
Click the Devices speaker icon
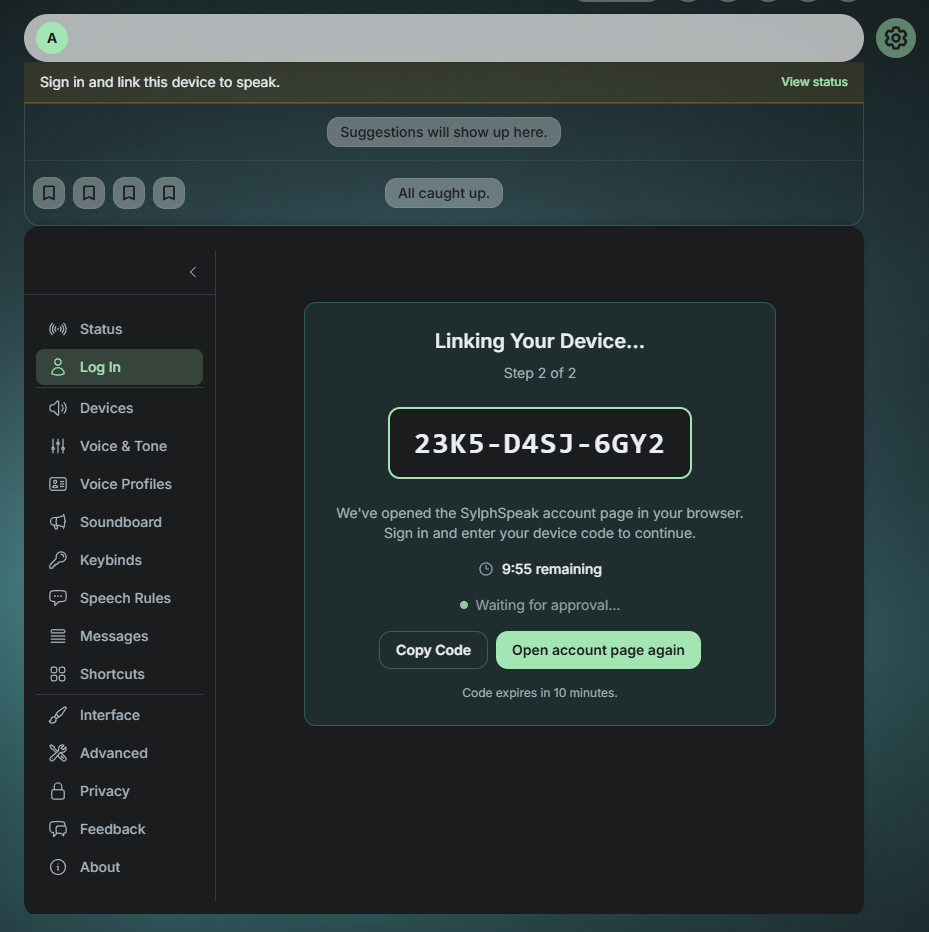(x=58, y=408)
